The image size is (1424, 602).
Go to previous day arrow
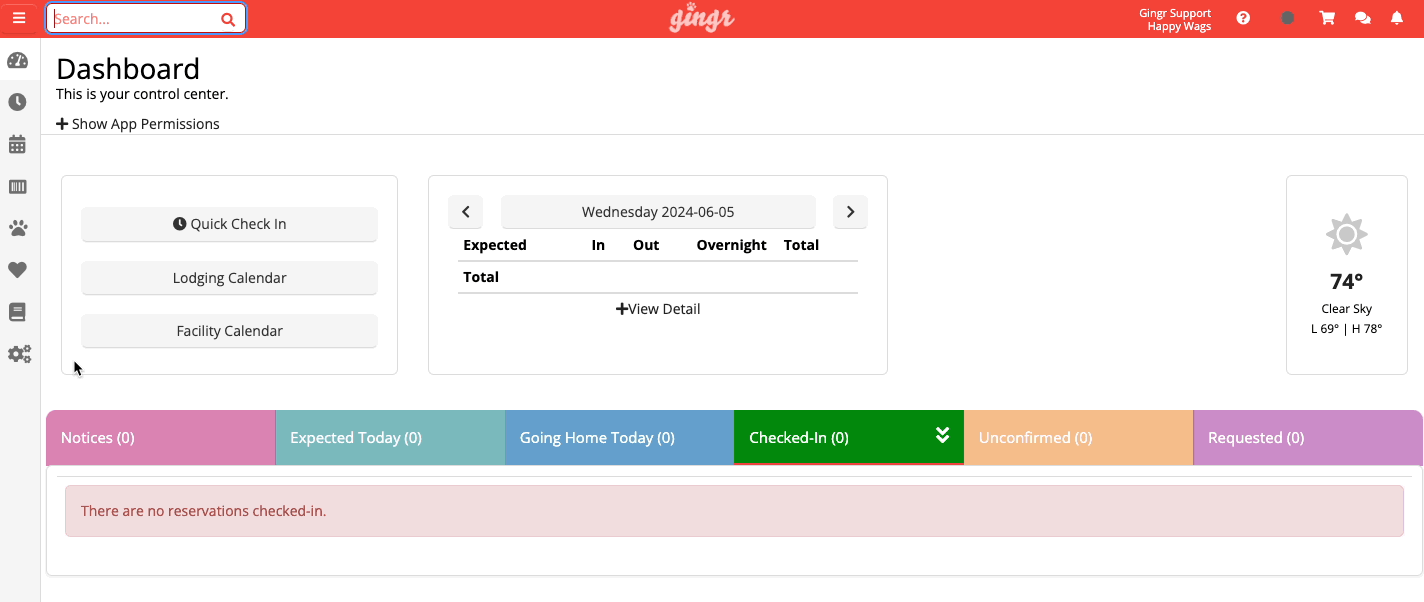click(466, 212)
